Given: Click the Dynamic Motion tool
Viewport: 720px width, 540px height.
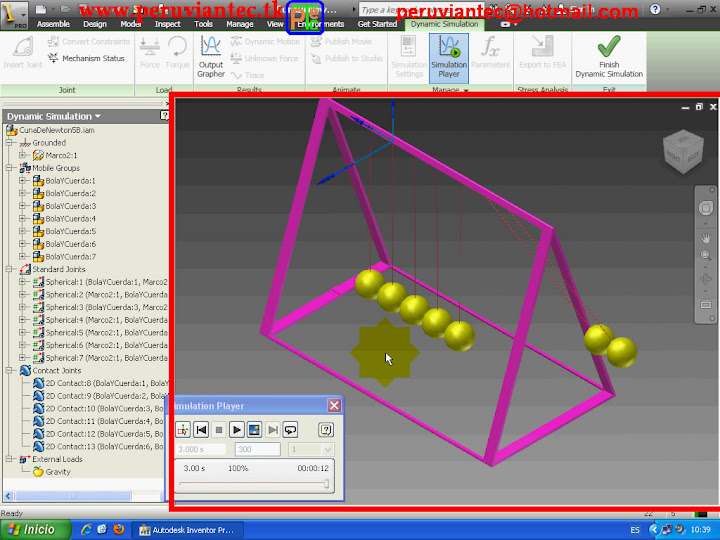Looking at the screenshot, I should pos(265,41).
